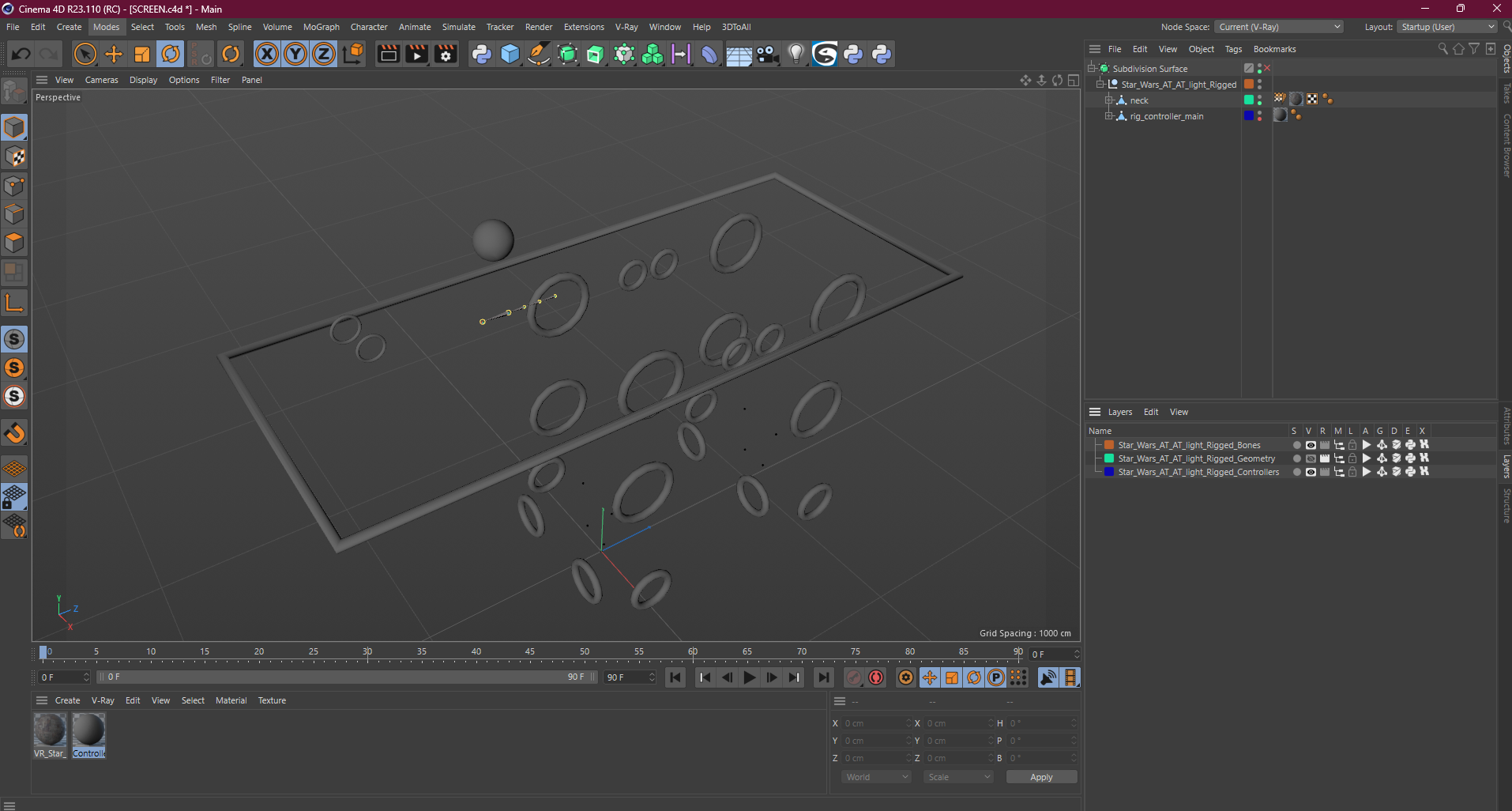Toggle X axis lock
Viewport: 1512px width, 811px height.
[267, 54]
